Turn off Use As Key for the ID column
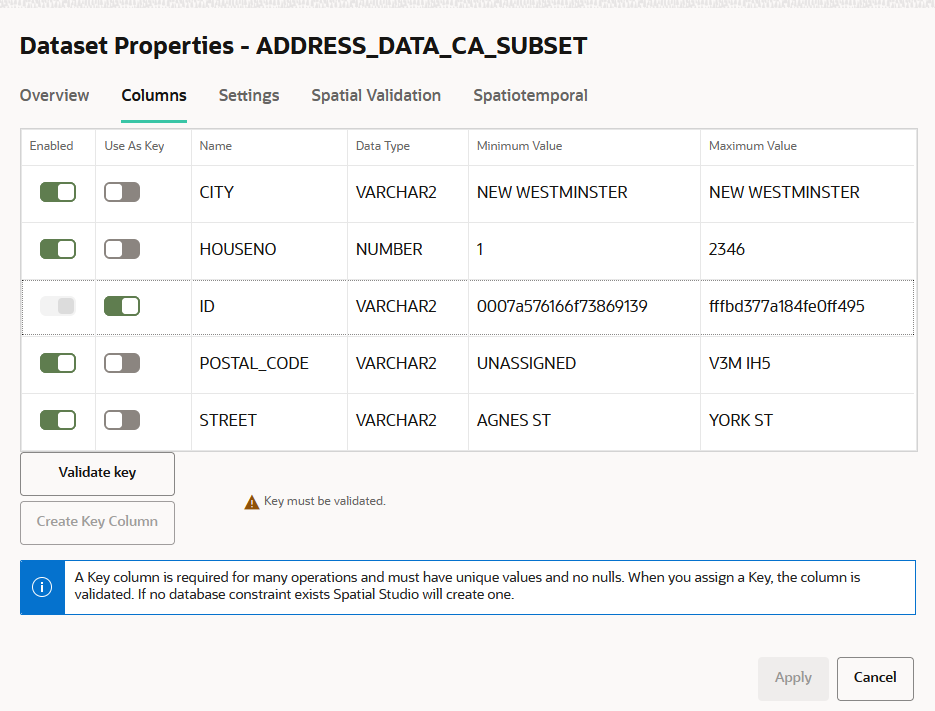Screen dimensions: 935x711 (x=122, y=305)
